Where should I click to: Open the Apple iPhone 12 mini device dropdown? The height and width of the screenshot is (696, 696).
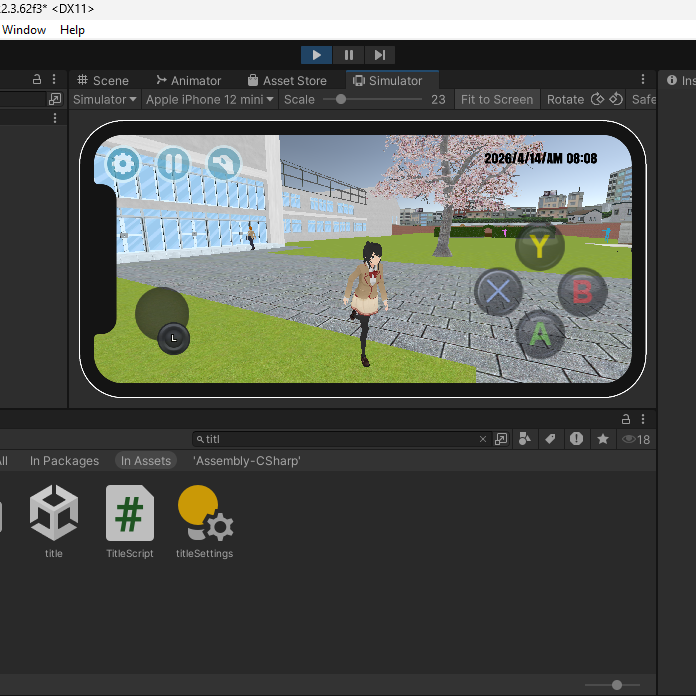tap(210, 99)
